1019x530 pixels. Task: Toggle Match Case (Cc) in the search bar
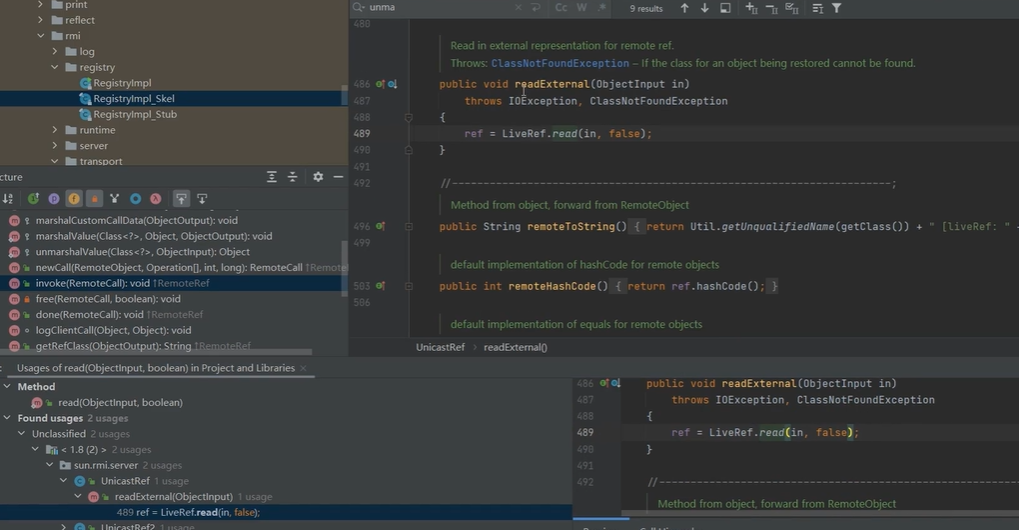[561, 8]
